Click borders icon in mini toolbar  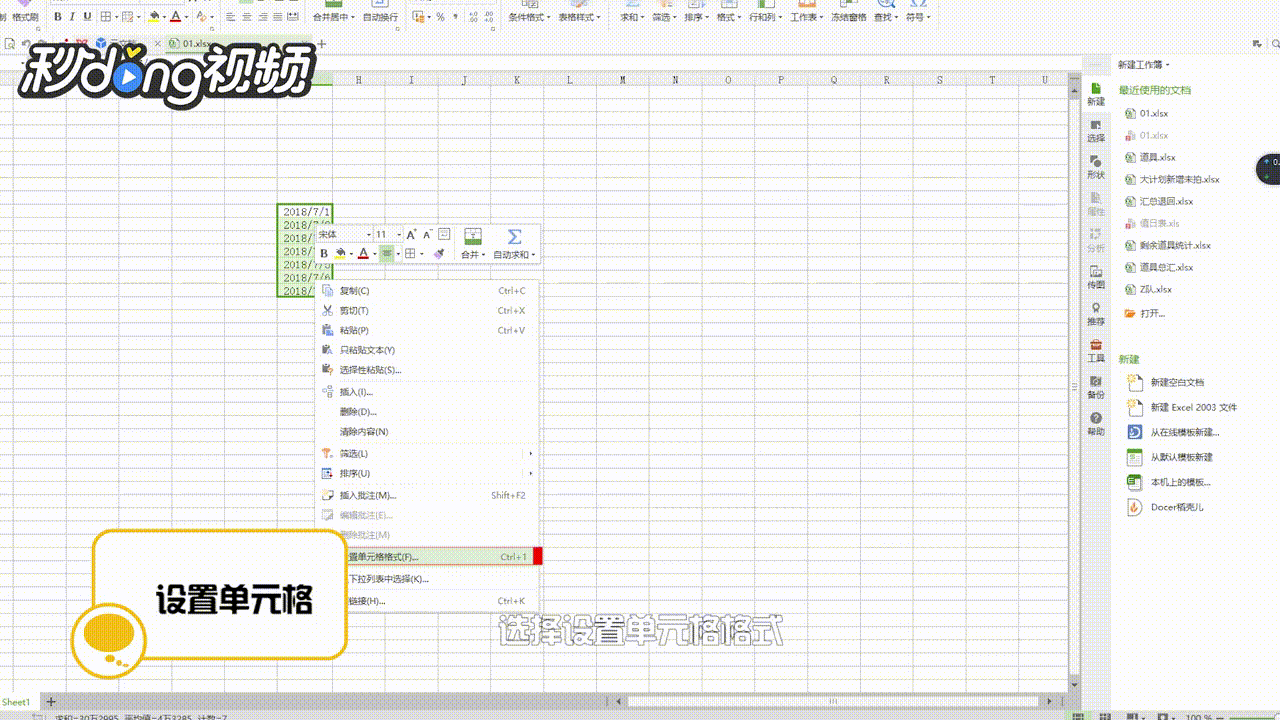pyautogui.click(x=410, y=254)
